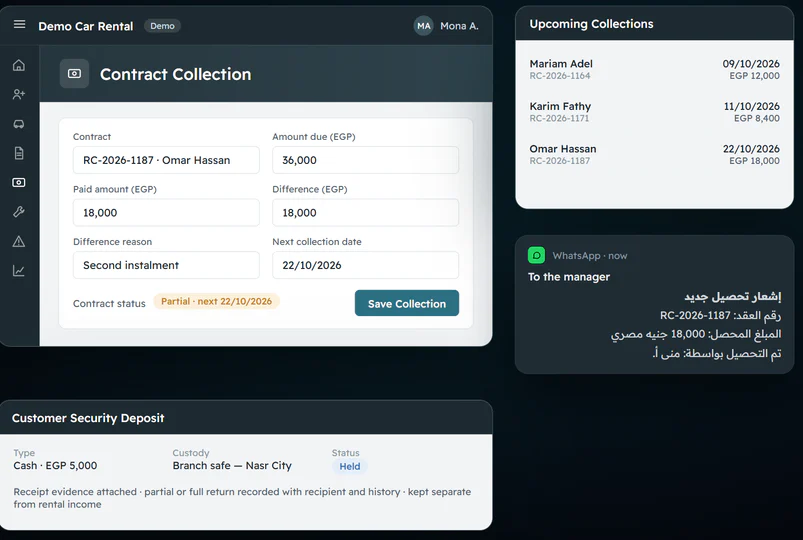Click the EGP 12,000 amount
This screenshot has height=540, width=803.
click(754, 76)
